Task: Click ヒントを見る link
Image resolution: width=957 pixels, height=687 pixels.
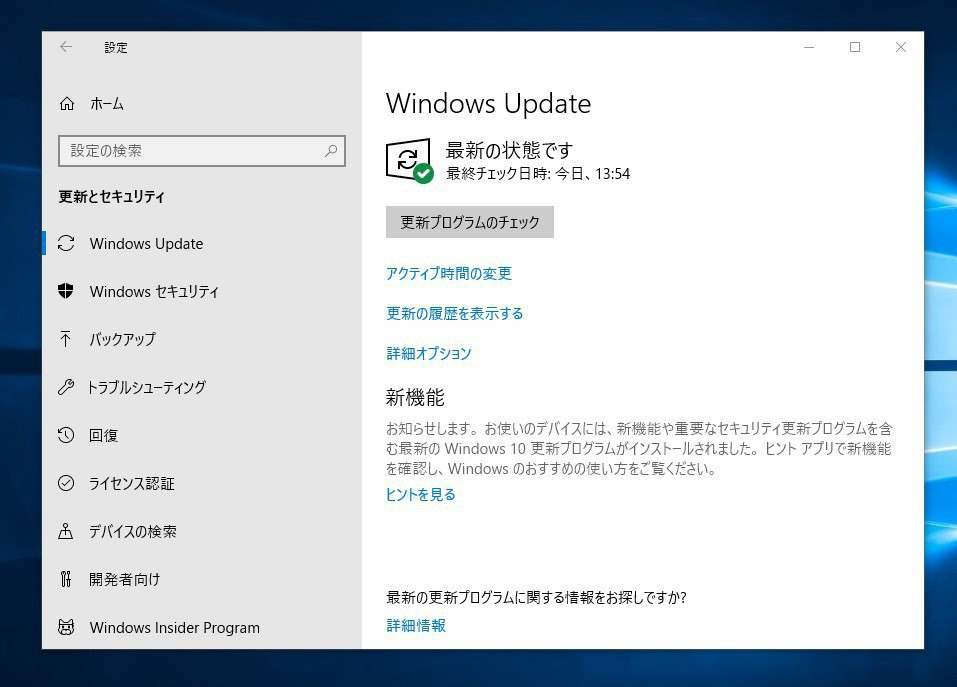Action: coord(421,494)
